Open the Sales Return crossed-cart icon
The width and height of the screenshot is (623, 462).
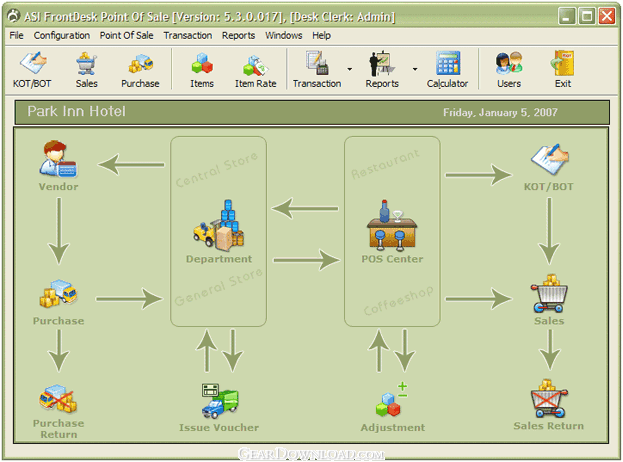click(x=549, y=398)
